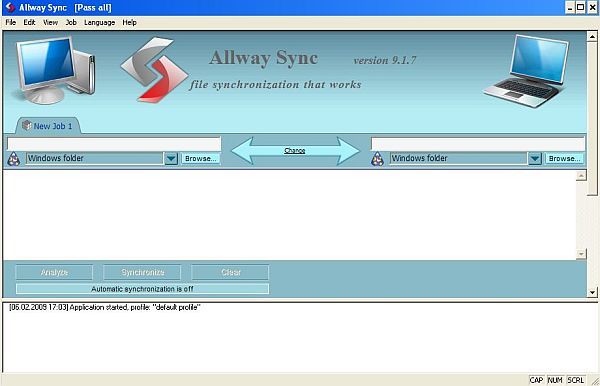
Task: Click the Allway Sync red-gray logo
Action: pyautogui.click(x=154, y=69)
